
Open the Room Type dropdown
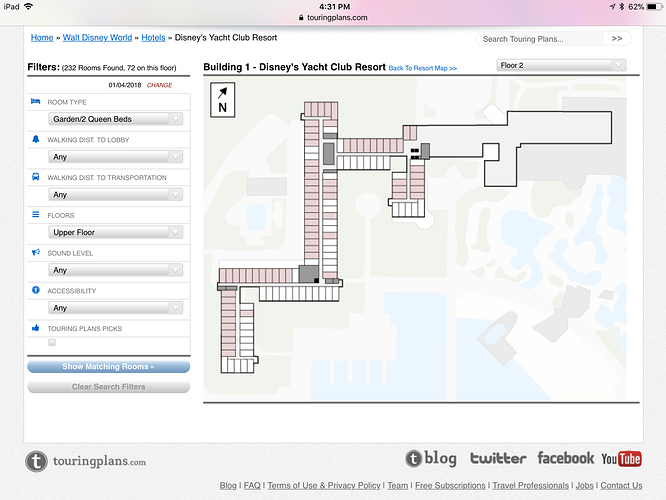coord(116,119)
